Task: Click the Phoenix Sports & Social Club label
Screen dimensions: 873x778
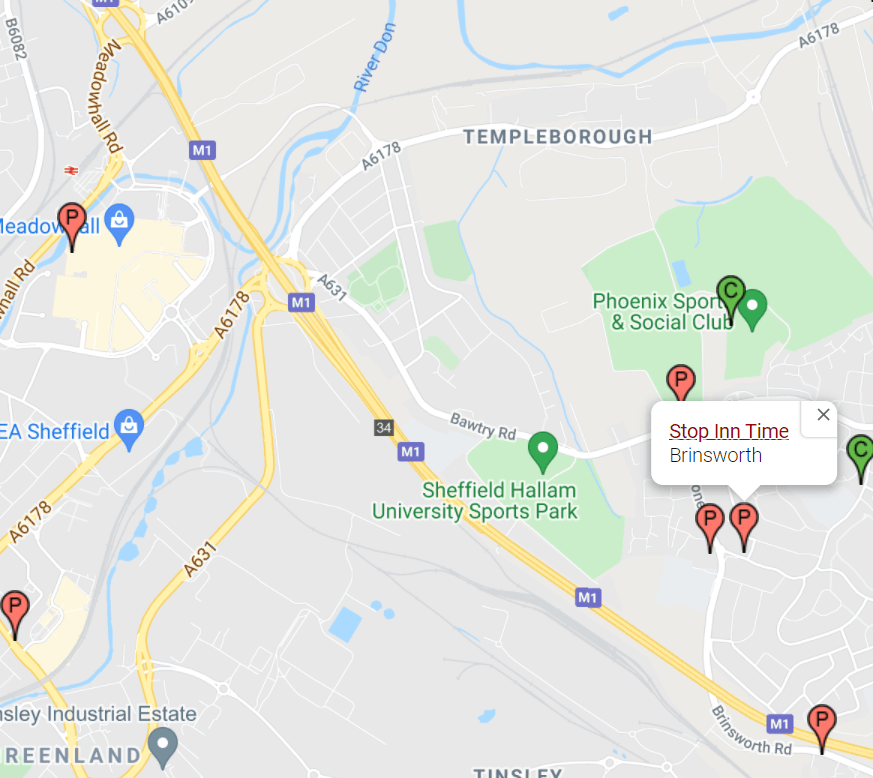Action: (x=663, y=311)
